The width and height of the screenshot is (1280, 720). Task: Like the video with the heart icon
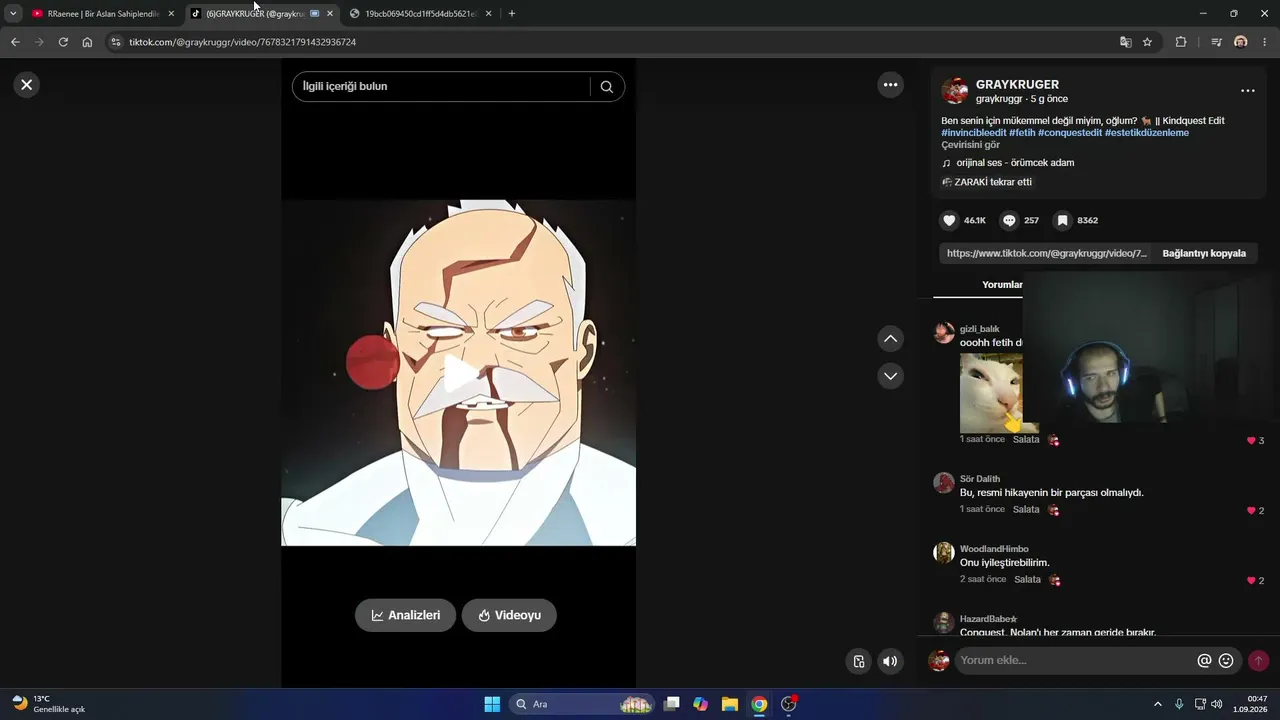949,220
